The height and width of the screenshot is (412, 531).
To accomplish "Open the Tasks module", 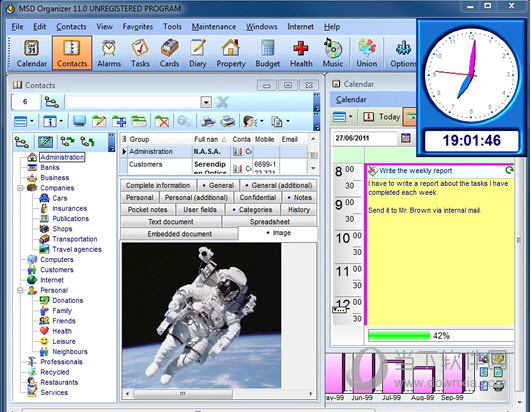I will click(x=140, y=53).
